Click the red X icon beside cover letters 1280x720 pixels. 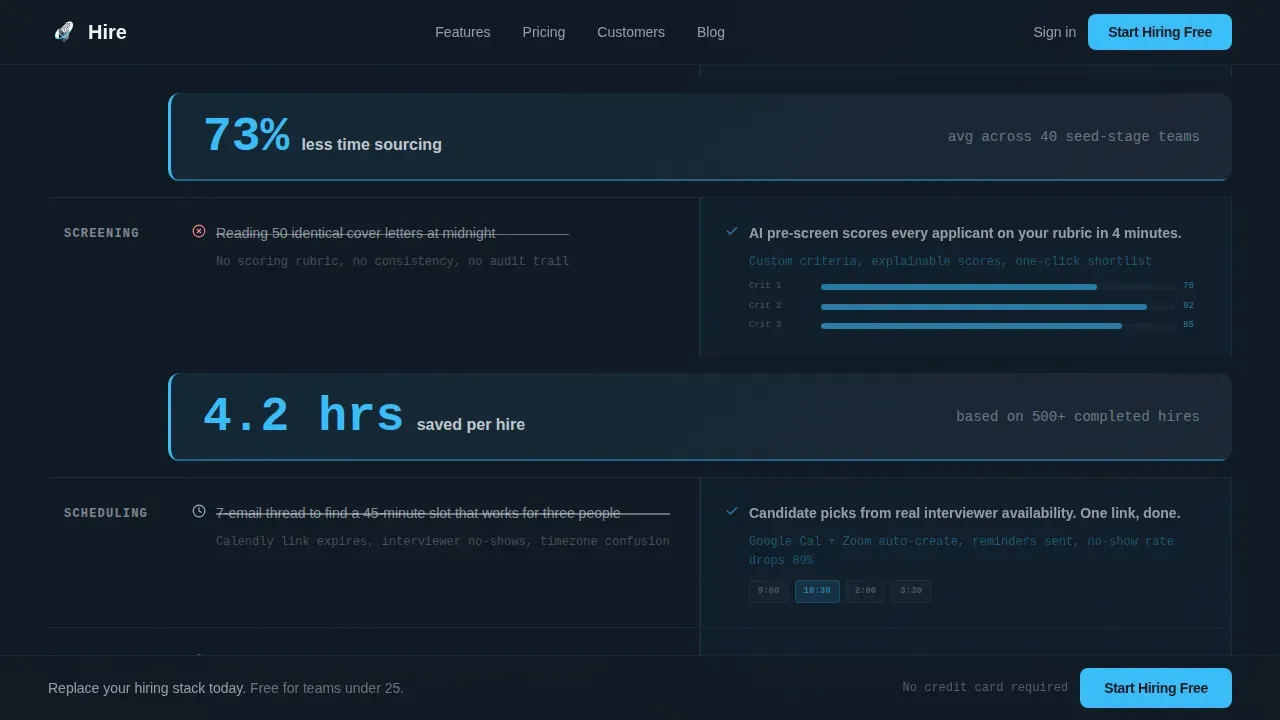(199, 231)
